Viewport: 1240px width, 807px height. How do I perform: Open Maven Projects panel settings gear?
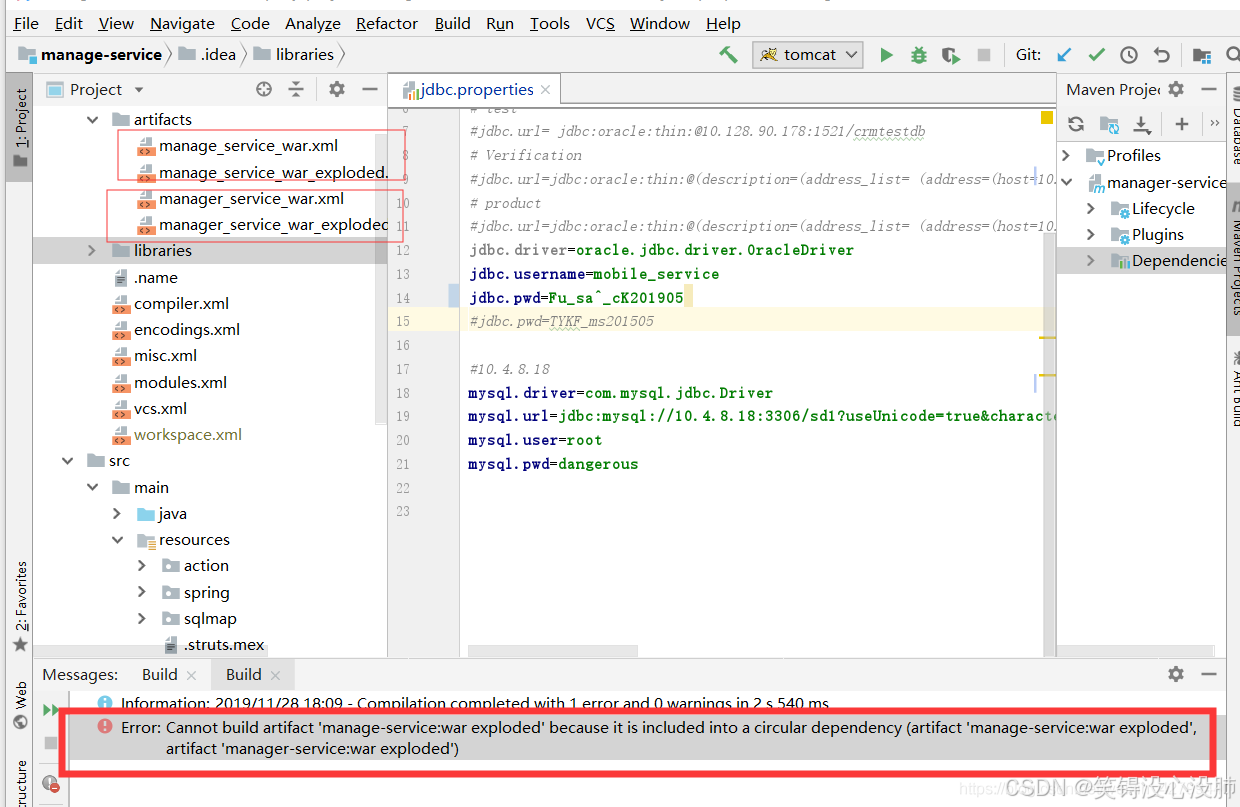point(1176,89)
